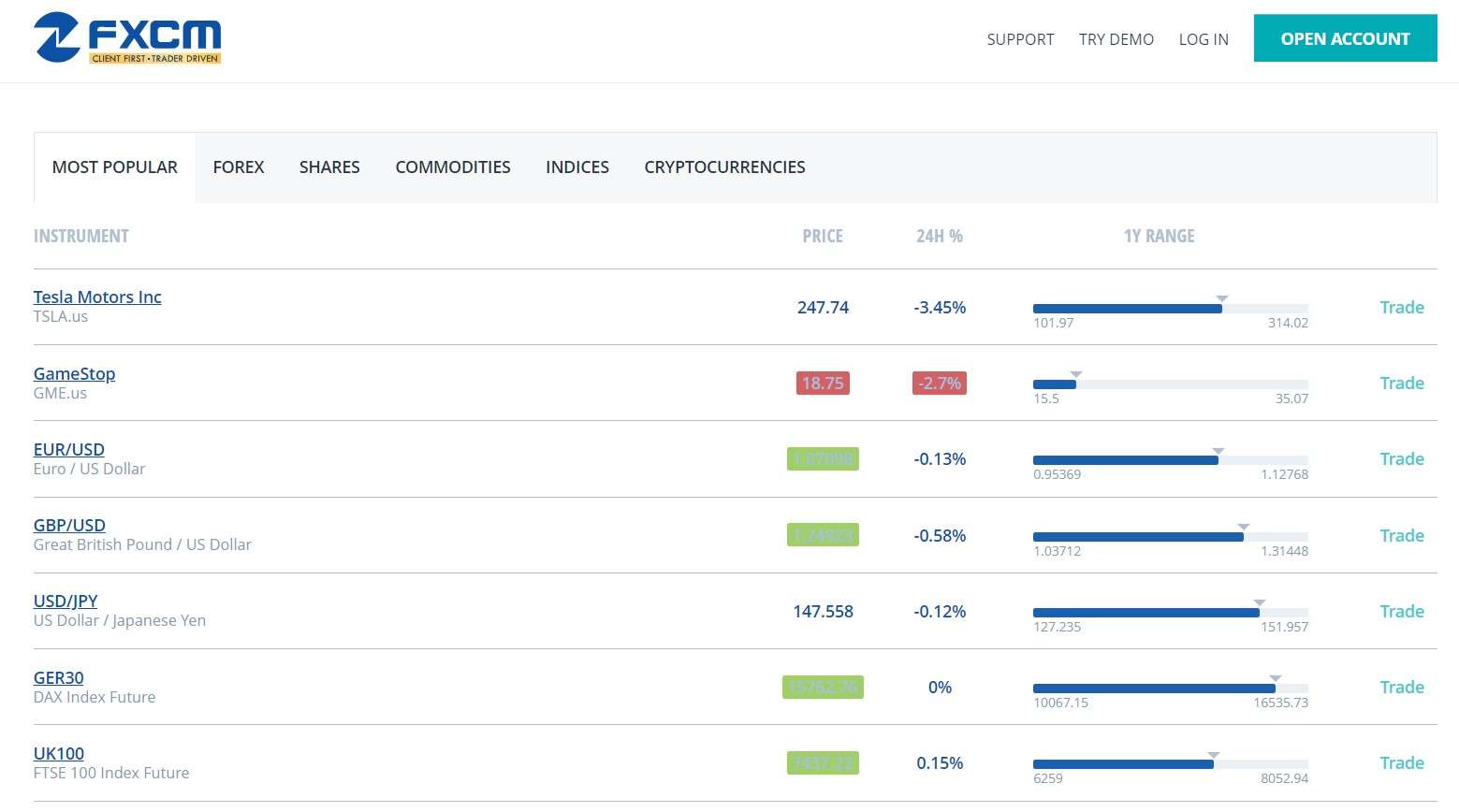Switch to the Shares tab
Image resolution: width=1459 pixels, height=812 pixels.
[x=329, y=167]
